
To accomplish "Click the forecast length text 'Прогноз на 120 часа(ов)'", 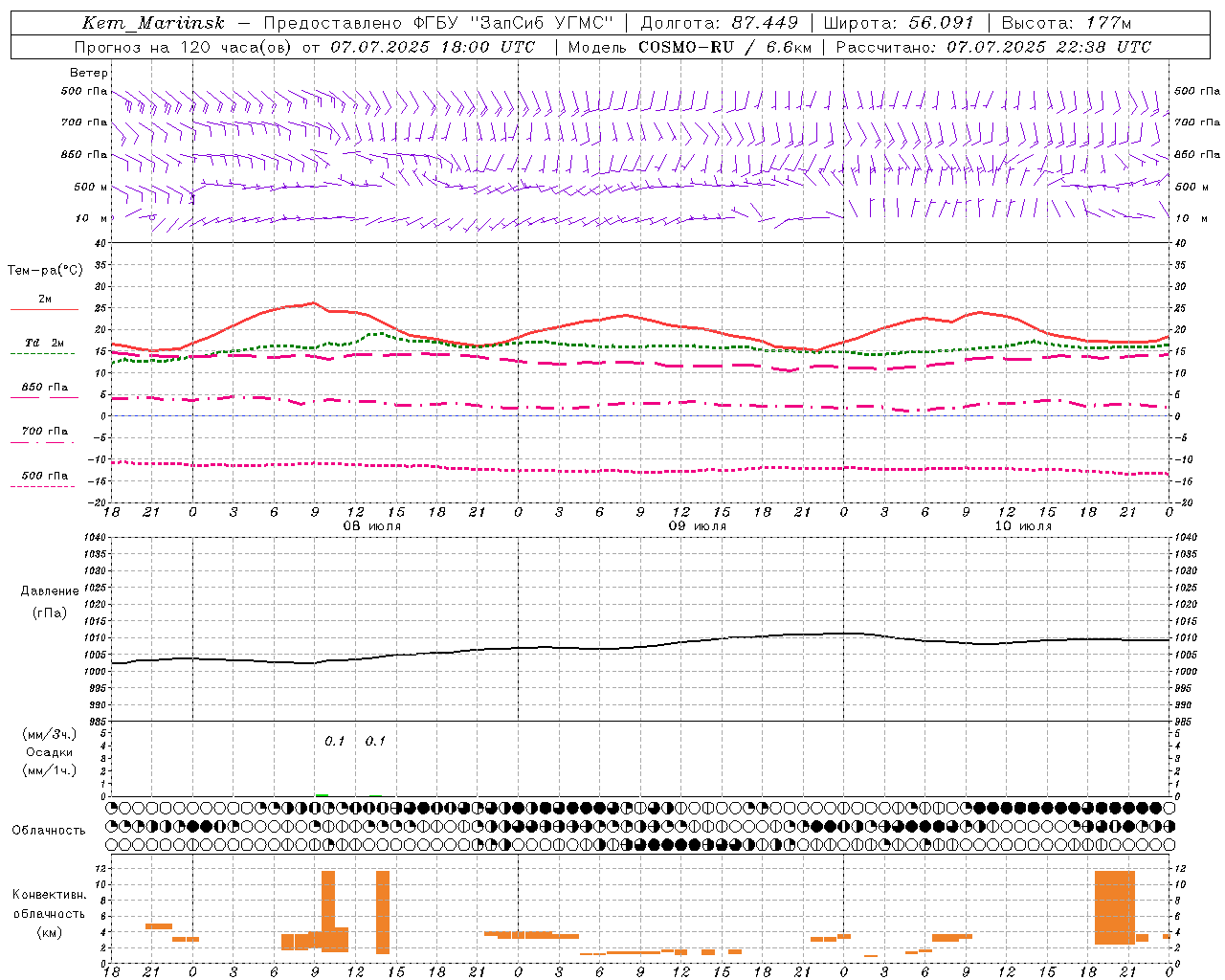I will [185, 47].
